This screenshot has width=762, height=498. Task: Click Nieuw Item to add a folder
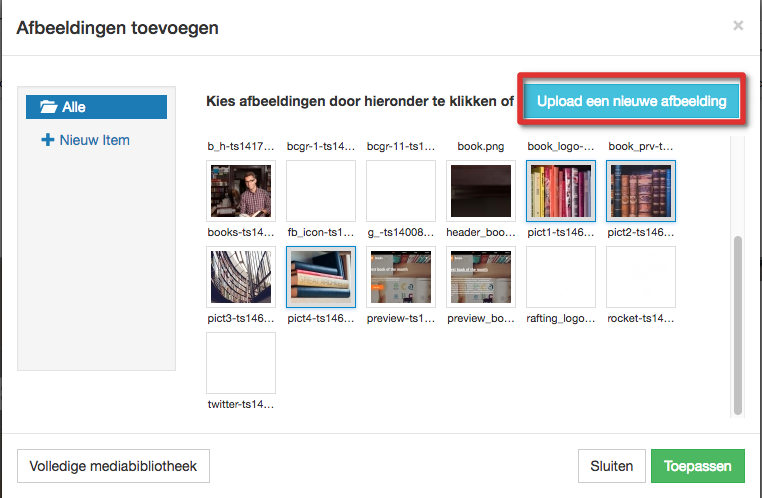click(x=86, y=140)
